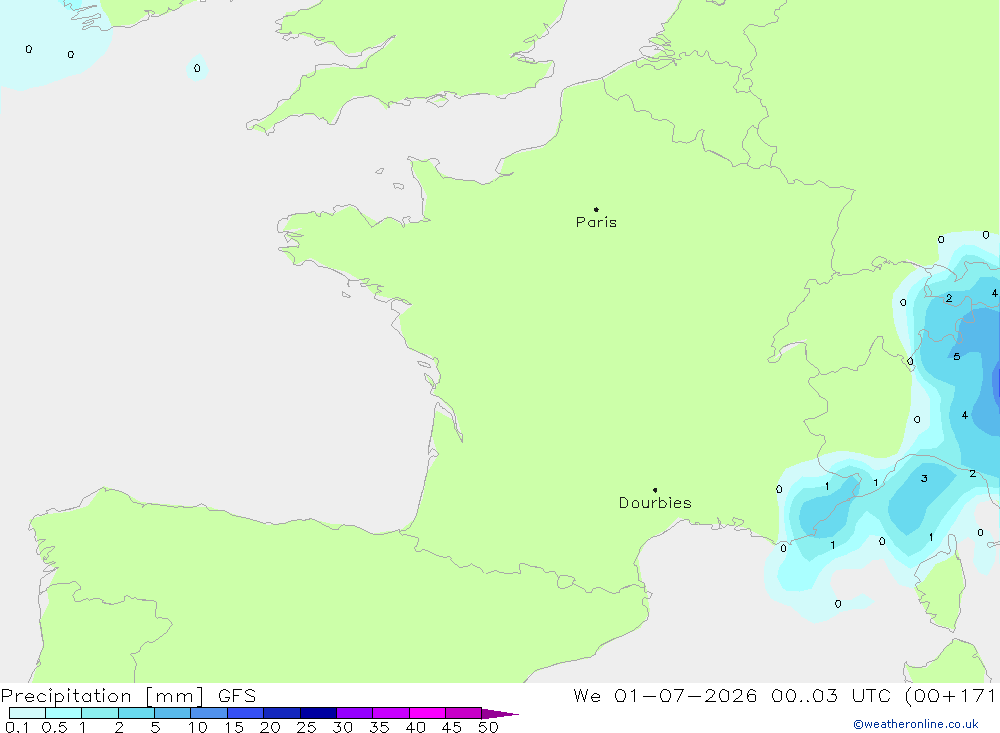Select the black dot marker above Paris
The height and width of the screenshot is (733, 1000).
point(596,209)
